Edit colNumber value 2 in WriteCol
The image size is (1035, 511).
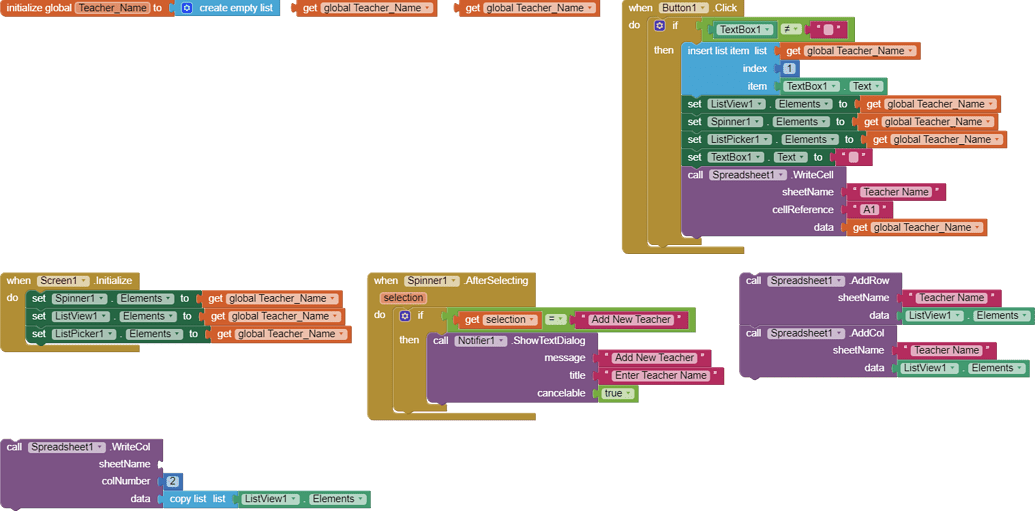172,481
